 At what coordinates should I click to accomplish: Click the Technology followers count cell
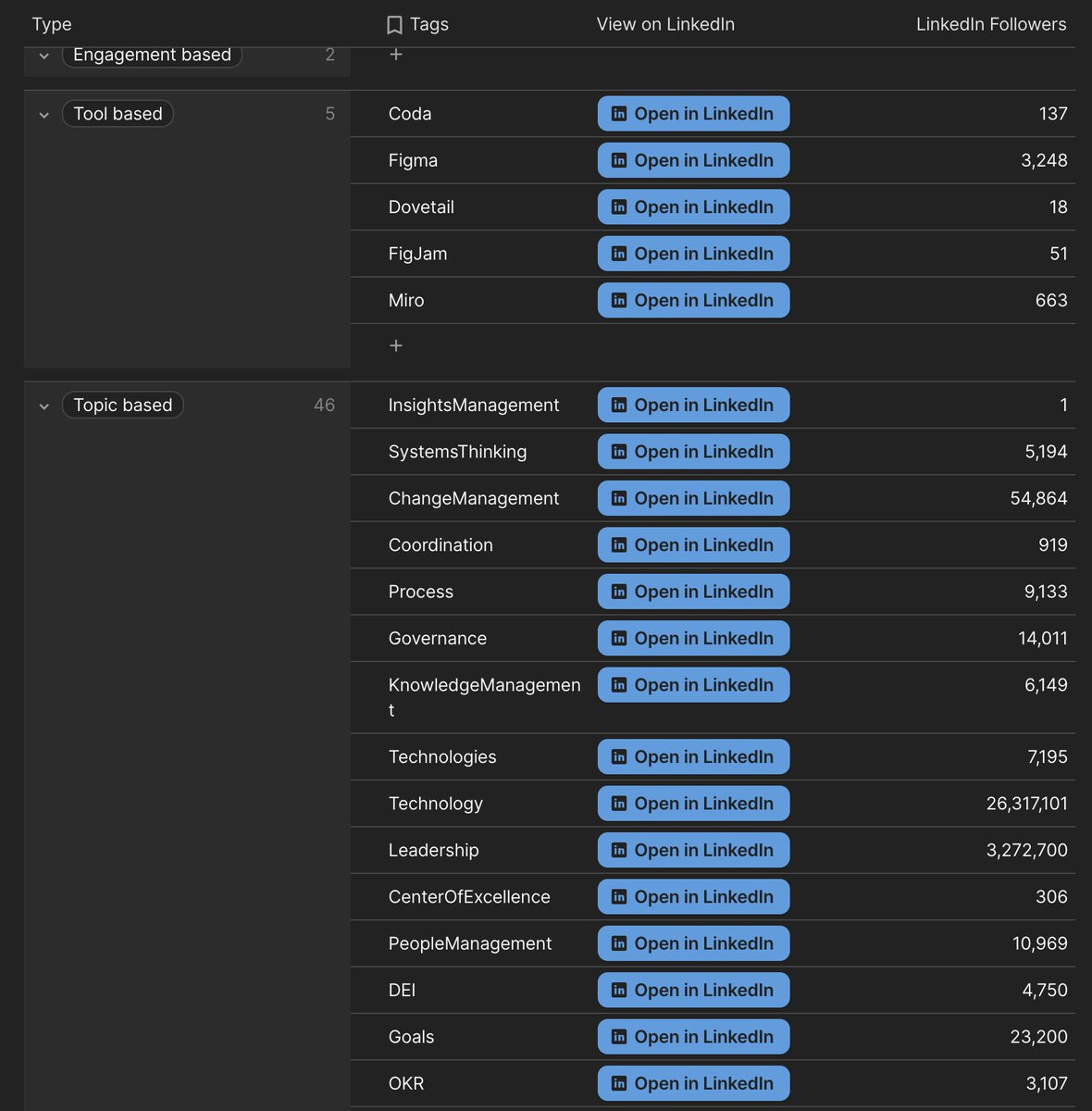tap(1026, 804)
